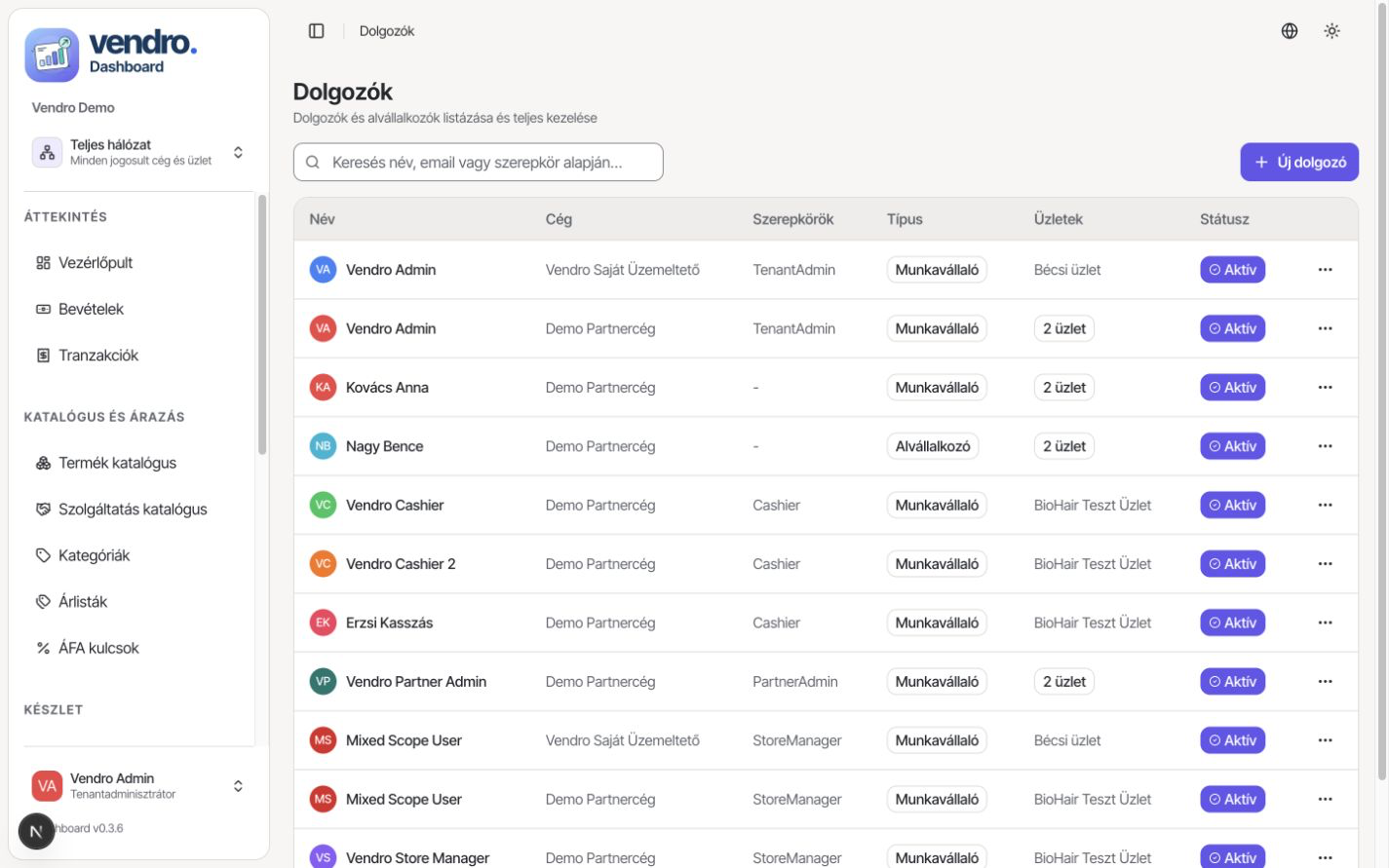Click Alvállalkozó type badge for Nagy Bence
Viewport: 1389px width, 868px height.
pos(933,446)
